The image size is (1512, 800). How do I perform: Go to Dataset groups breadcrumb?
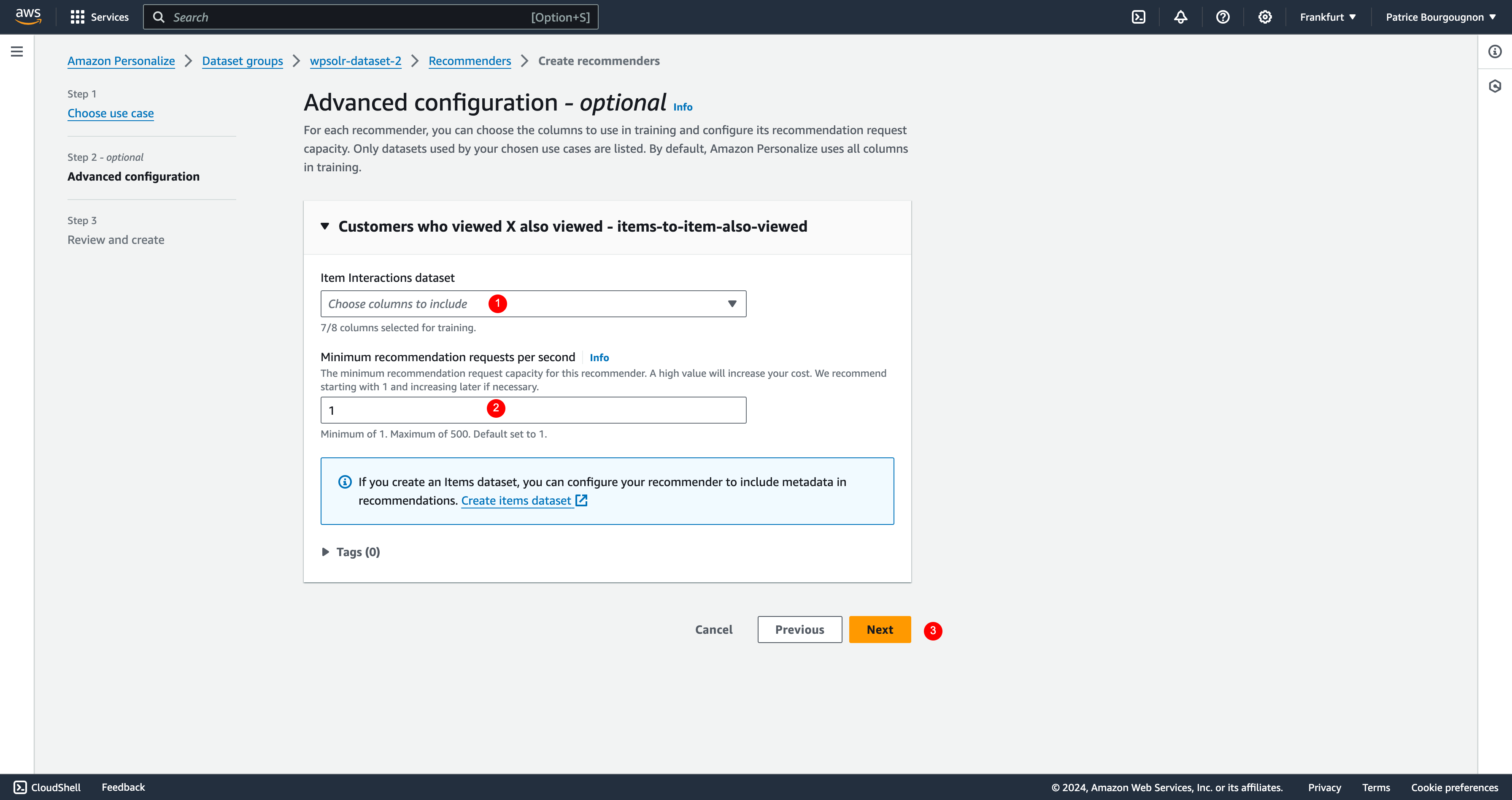coord(243,61)
